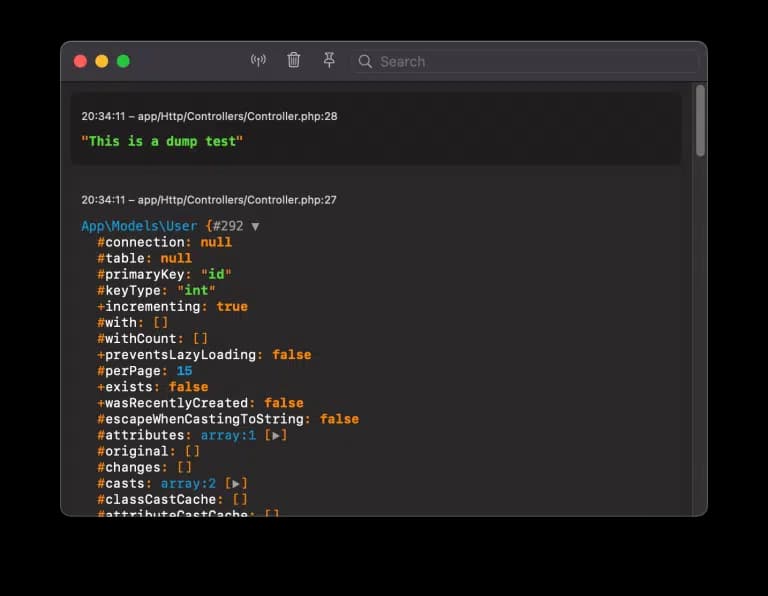The width and height of the screenshot is (768, 596).
Task: Select "This is a dump test" string
Action: [x=162, y=142]
